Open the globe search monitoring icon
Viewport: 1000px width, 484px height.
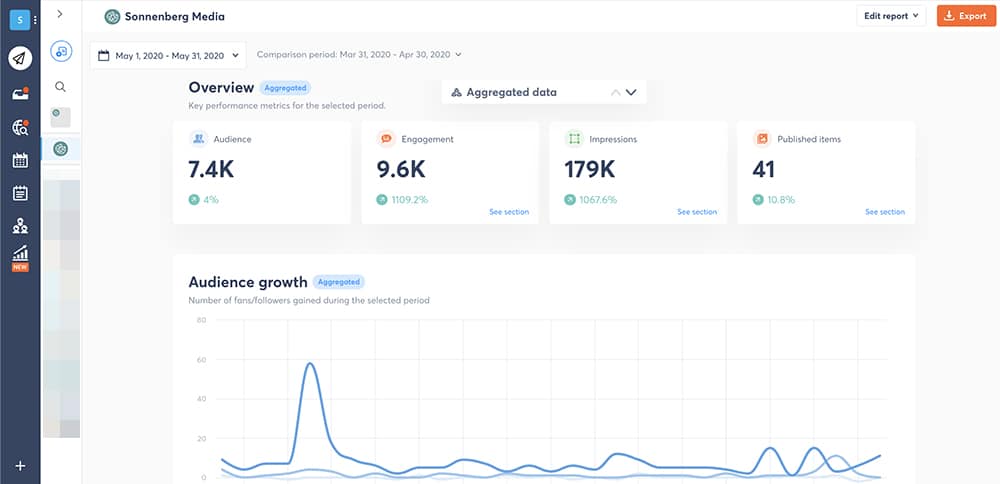pos(20,127)
